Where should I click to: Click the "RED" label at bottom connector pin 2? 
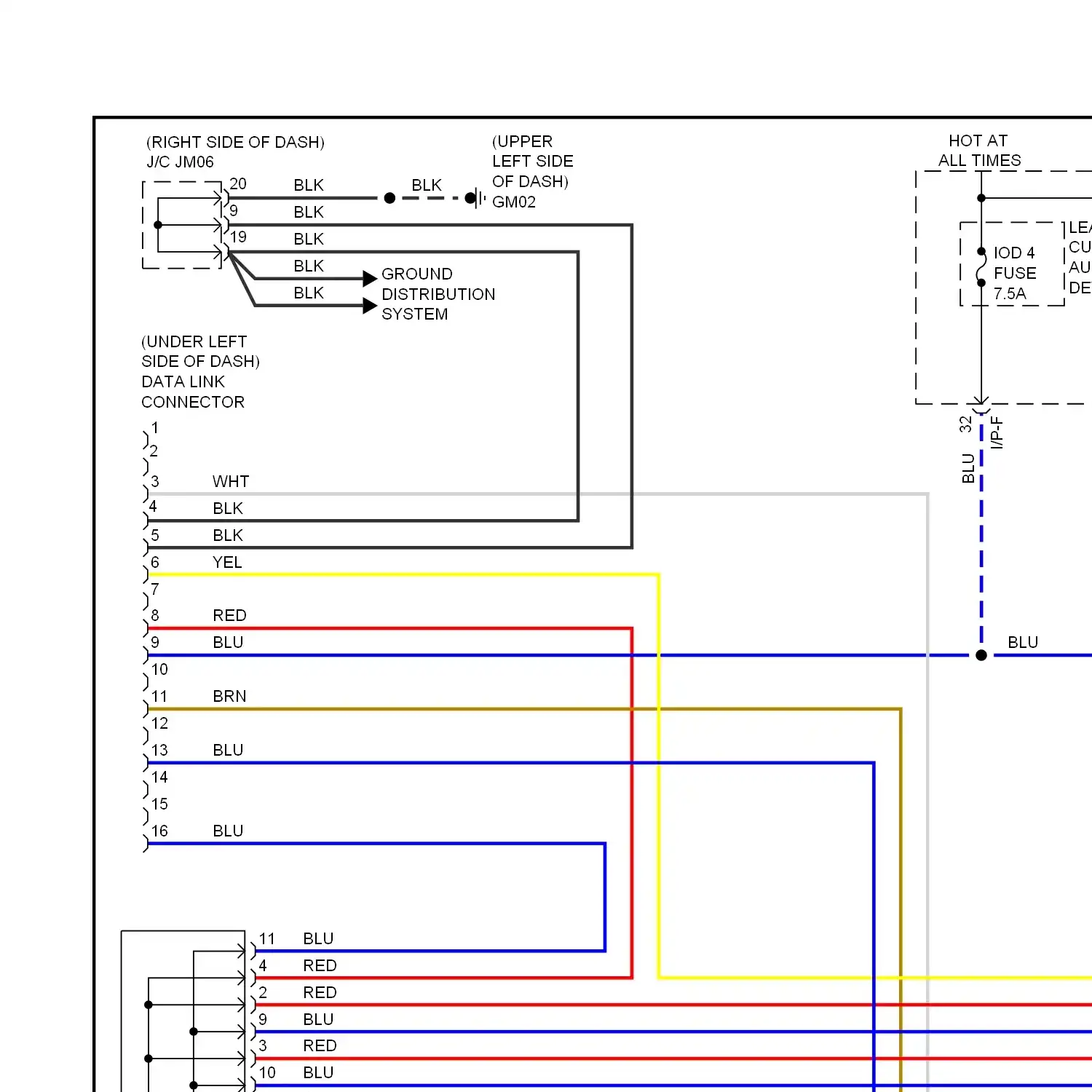click(320, 992)
